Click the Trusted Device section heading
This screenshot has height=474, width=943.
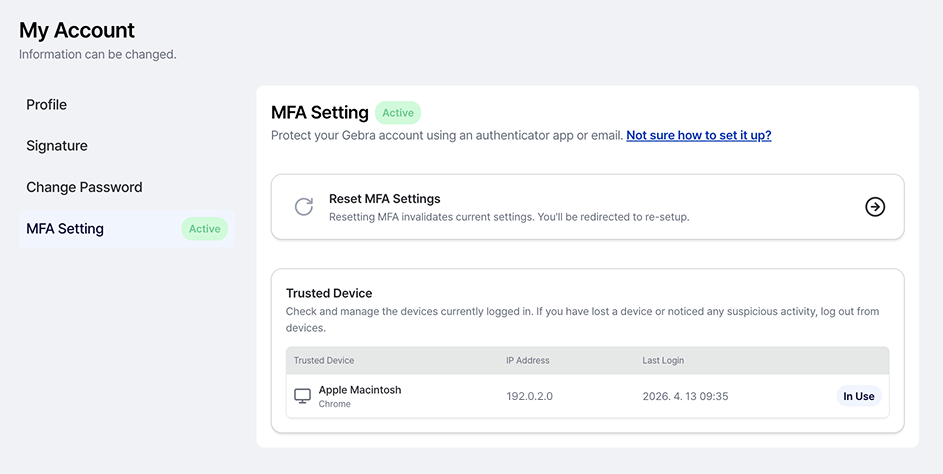329,293
